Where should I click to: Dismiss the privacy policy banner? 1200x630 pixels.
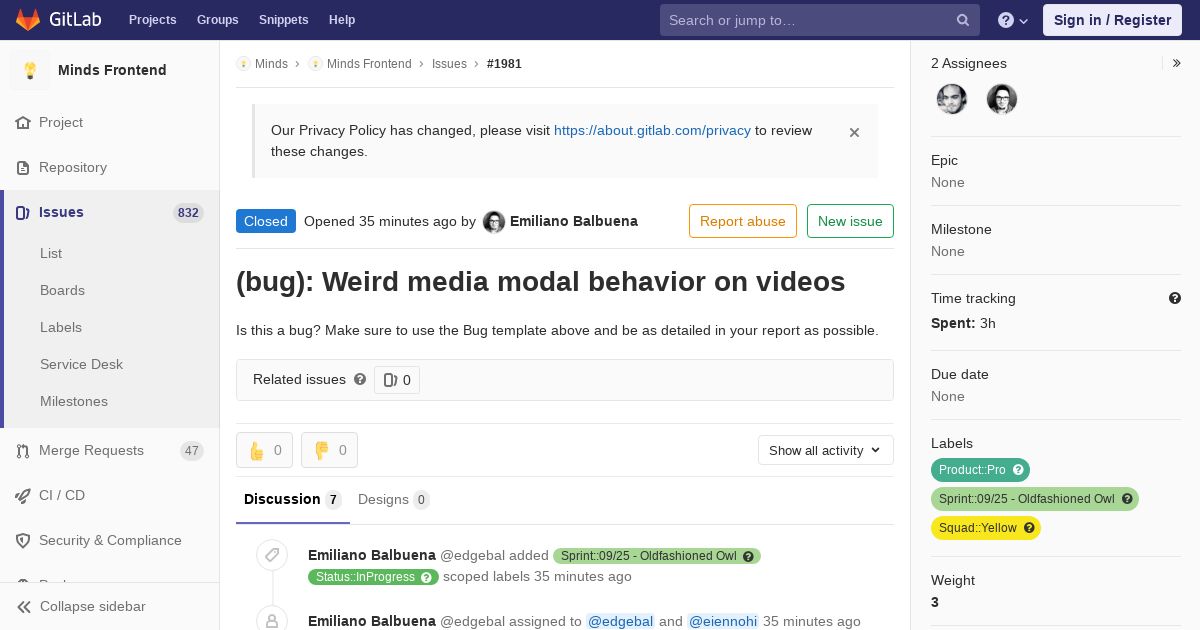(x=854, y=132)
